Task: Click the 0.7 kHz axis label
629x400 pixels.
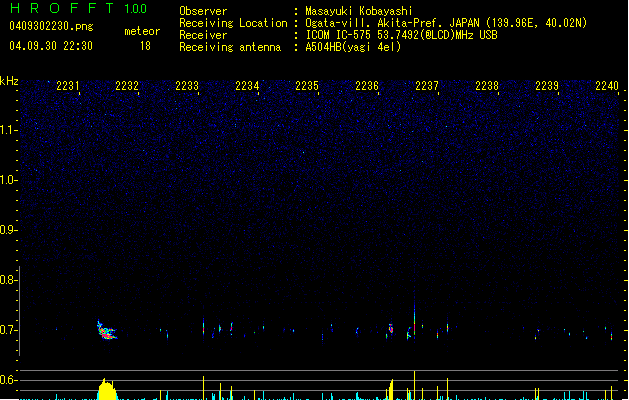Action: pyautogui.click(x=8, y=330)
